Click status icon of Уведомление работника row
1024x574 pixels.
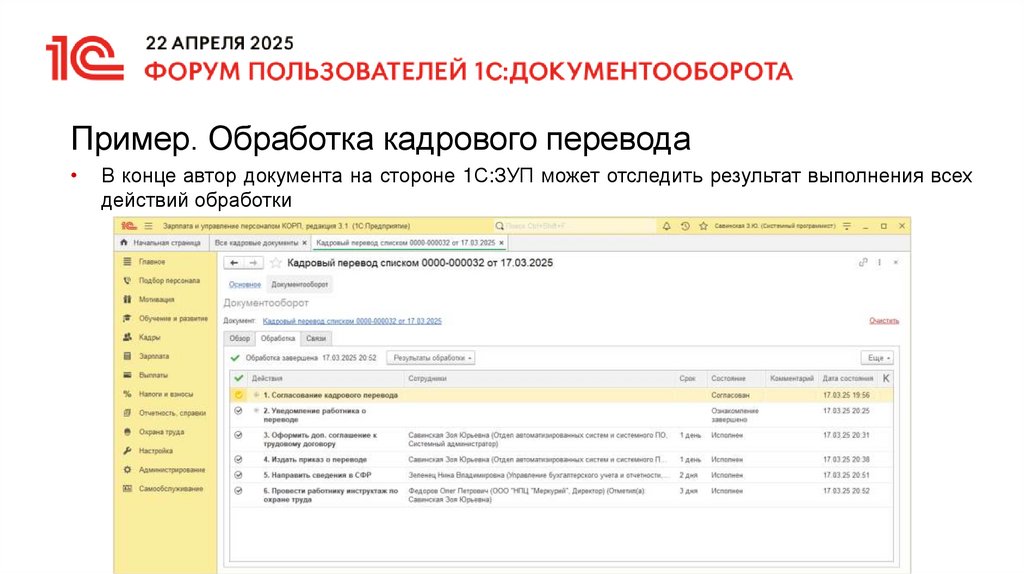click(238, 411)
